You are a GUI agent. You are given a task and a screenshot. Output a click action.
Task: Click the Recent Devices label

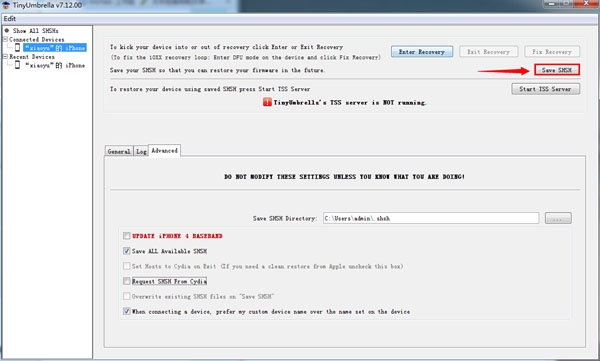point(32,57)
